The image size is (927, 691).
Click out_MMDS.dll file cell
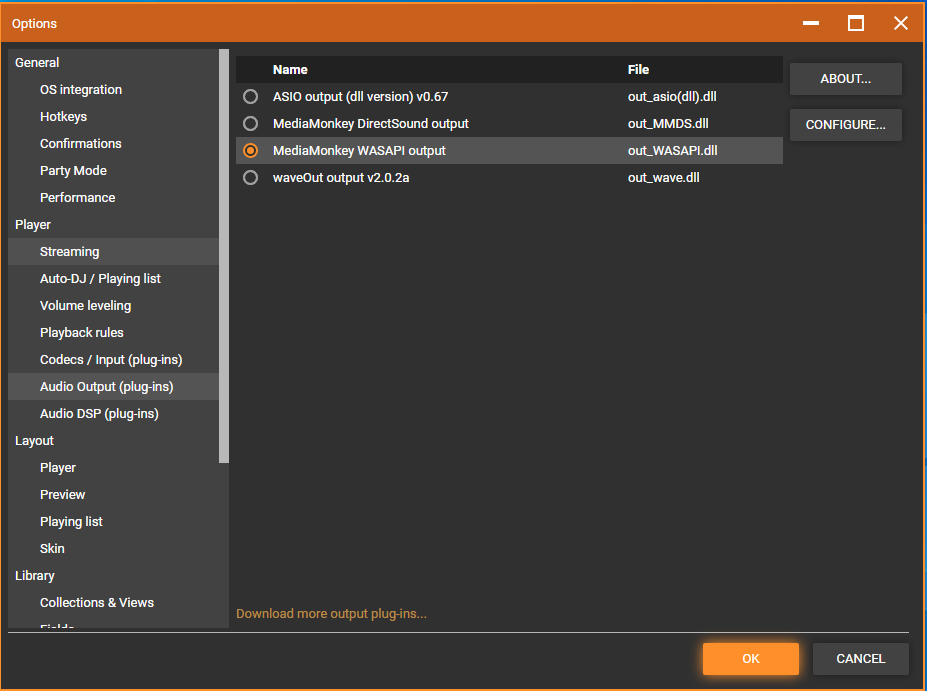point(668,124)
